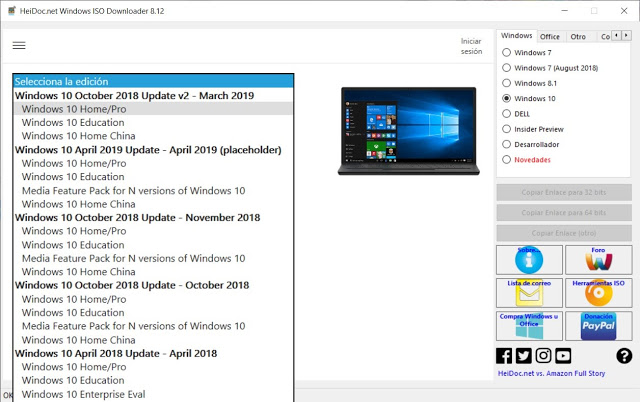Viewport: 640px width, 402px height.
Task: Choose Home/Pro under October 2018 Update v2
Action: click(153, 109)
